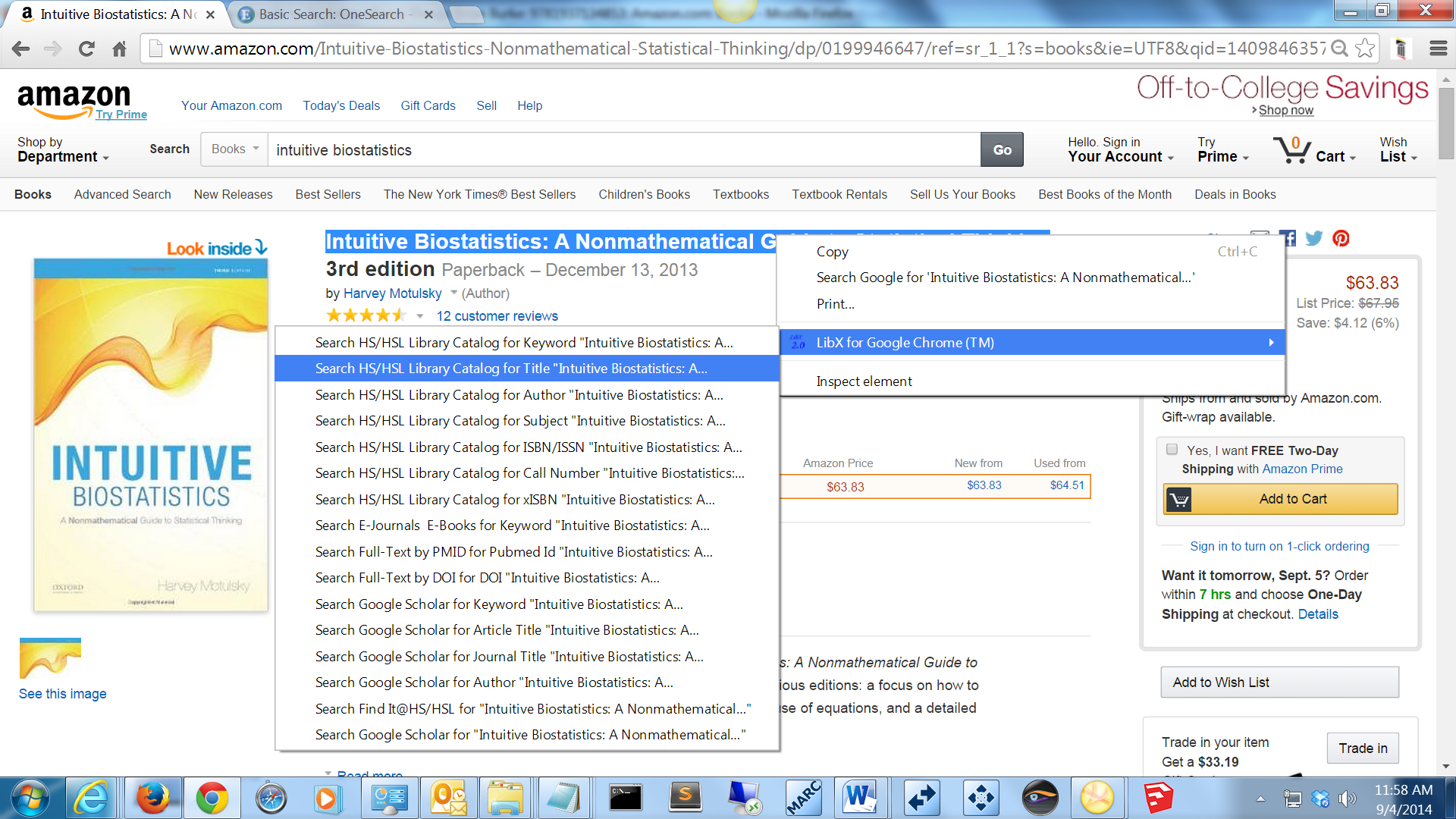
Task: Click the browser forward arrow
Action: click(x=52, y=49)
